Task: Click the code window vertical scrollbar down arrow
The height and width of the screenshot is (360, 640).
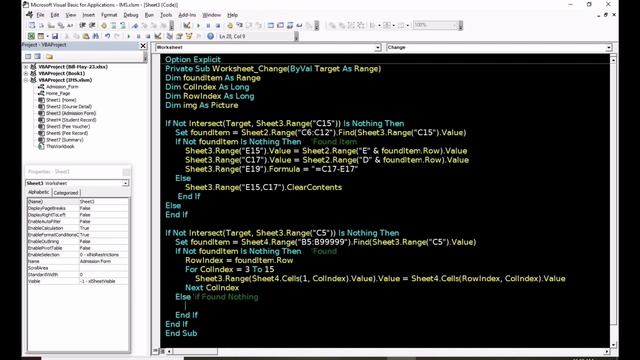Action: click(613, 344)
